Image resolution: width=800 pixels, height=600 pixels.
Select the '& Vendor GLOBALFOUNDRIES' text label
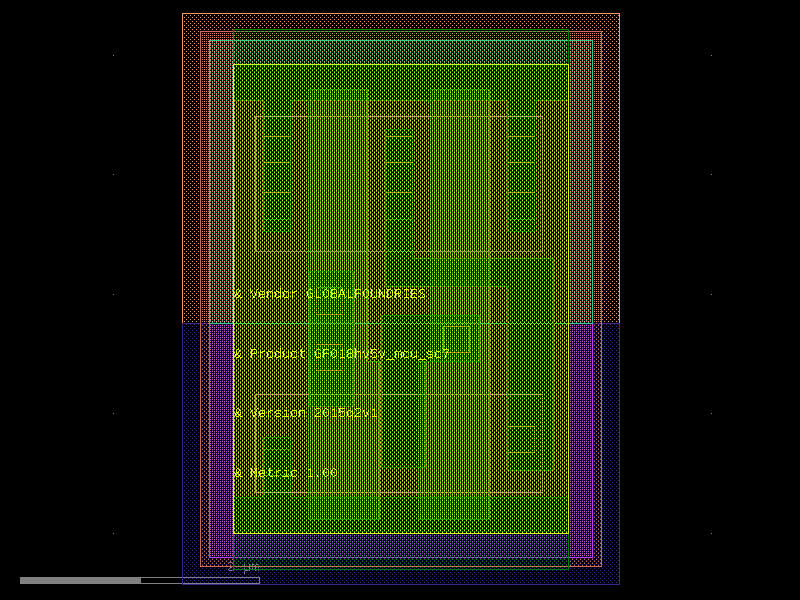click(x=330, y=294)
